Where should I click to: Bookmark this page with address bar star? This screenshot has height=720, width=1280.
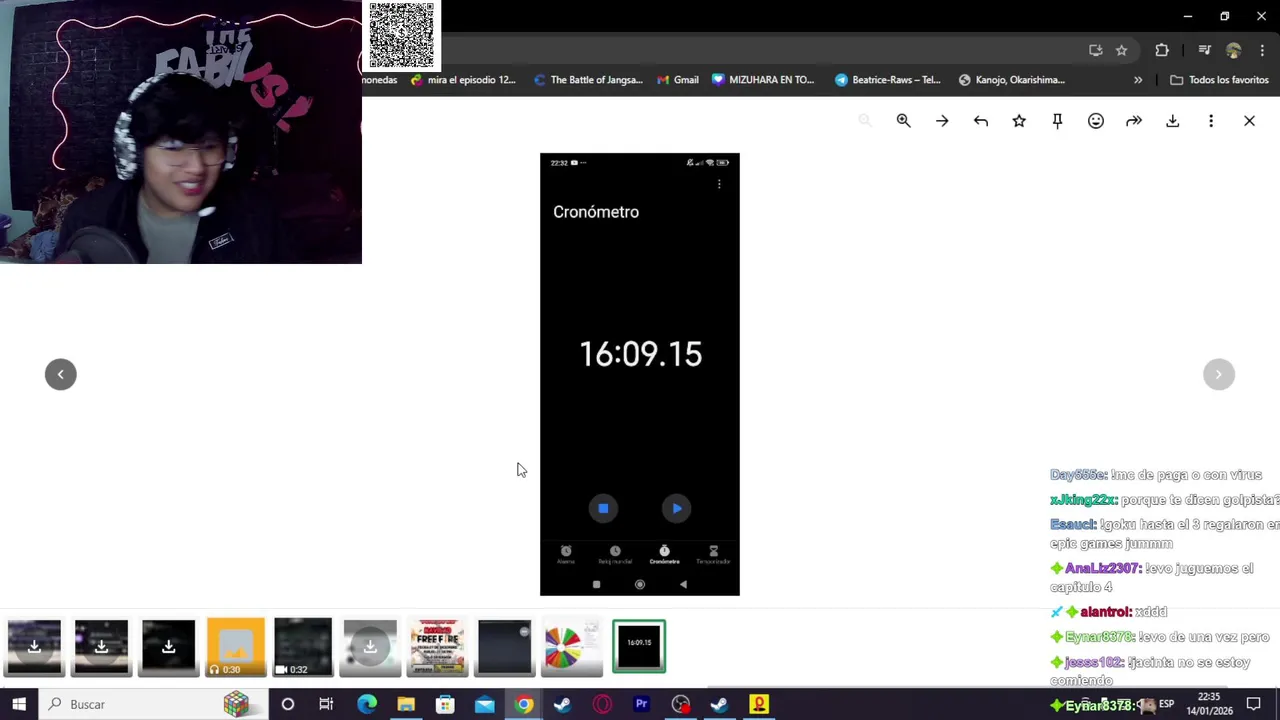(1122, 50)
